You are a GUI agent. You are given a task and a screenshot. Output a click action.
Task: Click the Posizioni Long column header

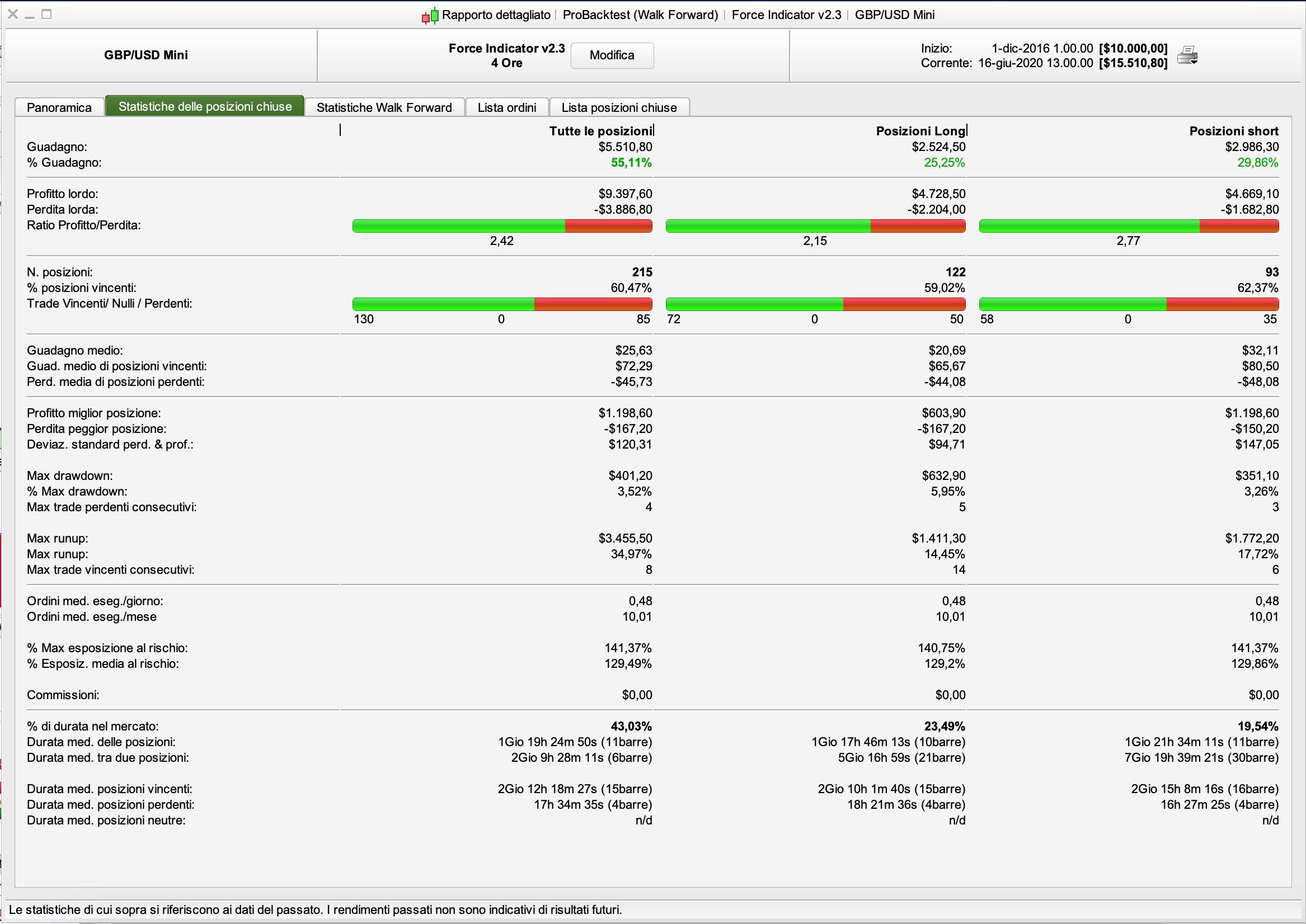coord(920,131)
